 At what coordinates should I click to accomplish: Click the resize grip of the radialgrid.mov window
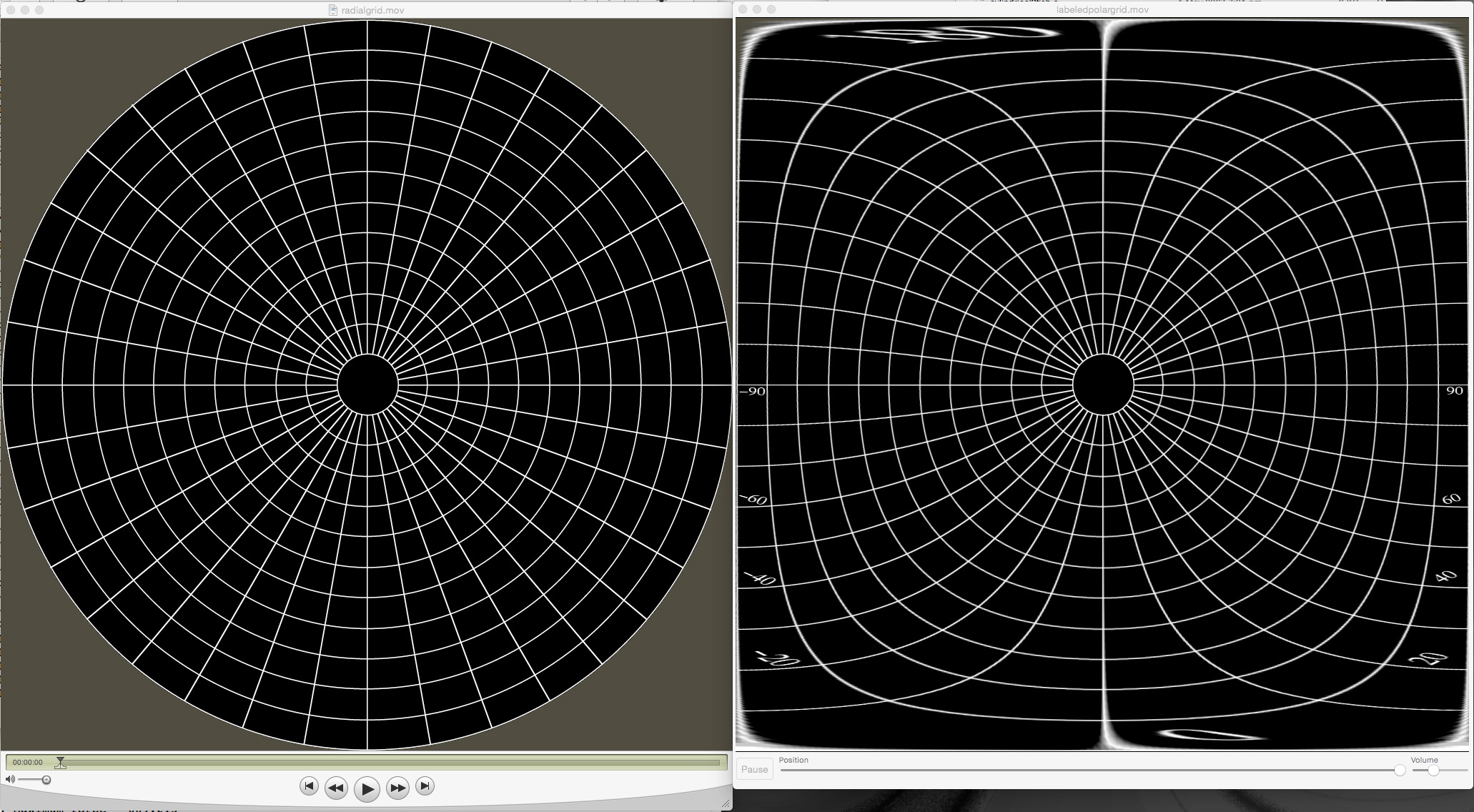pos(726,803)
